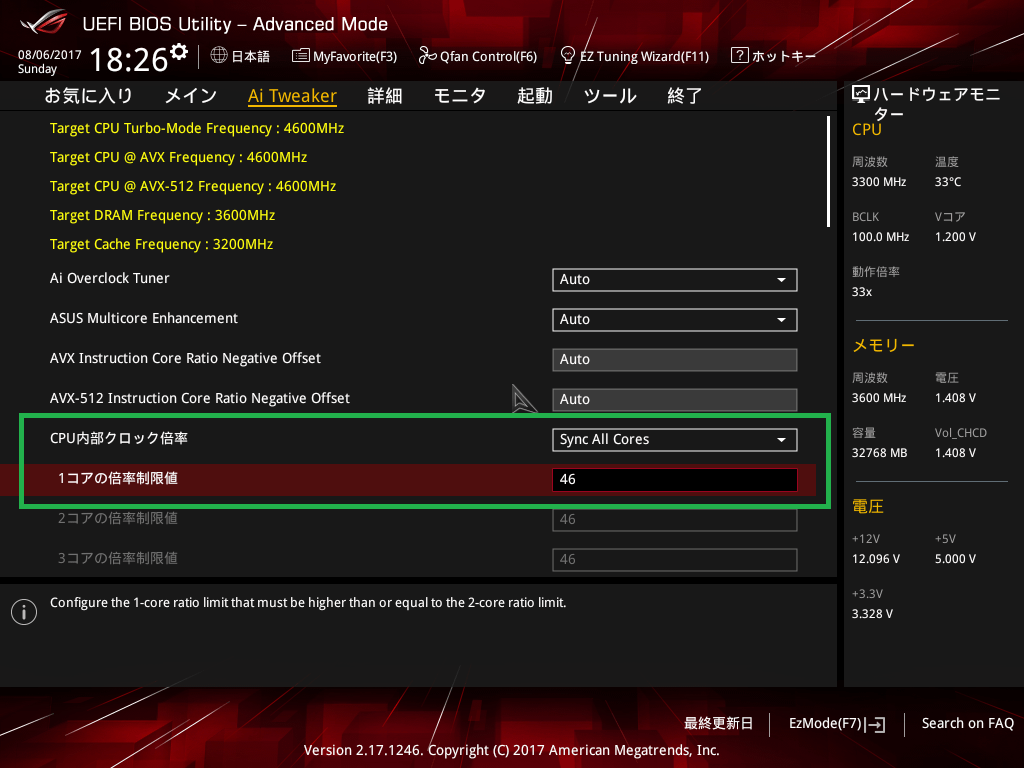Click the EzMode exit arrow icon
1024x768 pixels.
coord(875,724)
